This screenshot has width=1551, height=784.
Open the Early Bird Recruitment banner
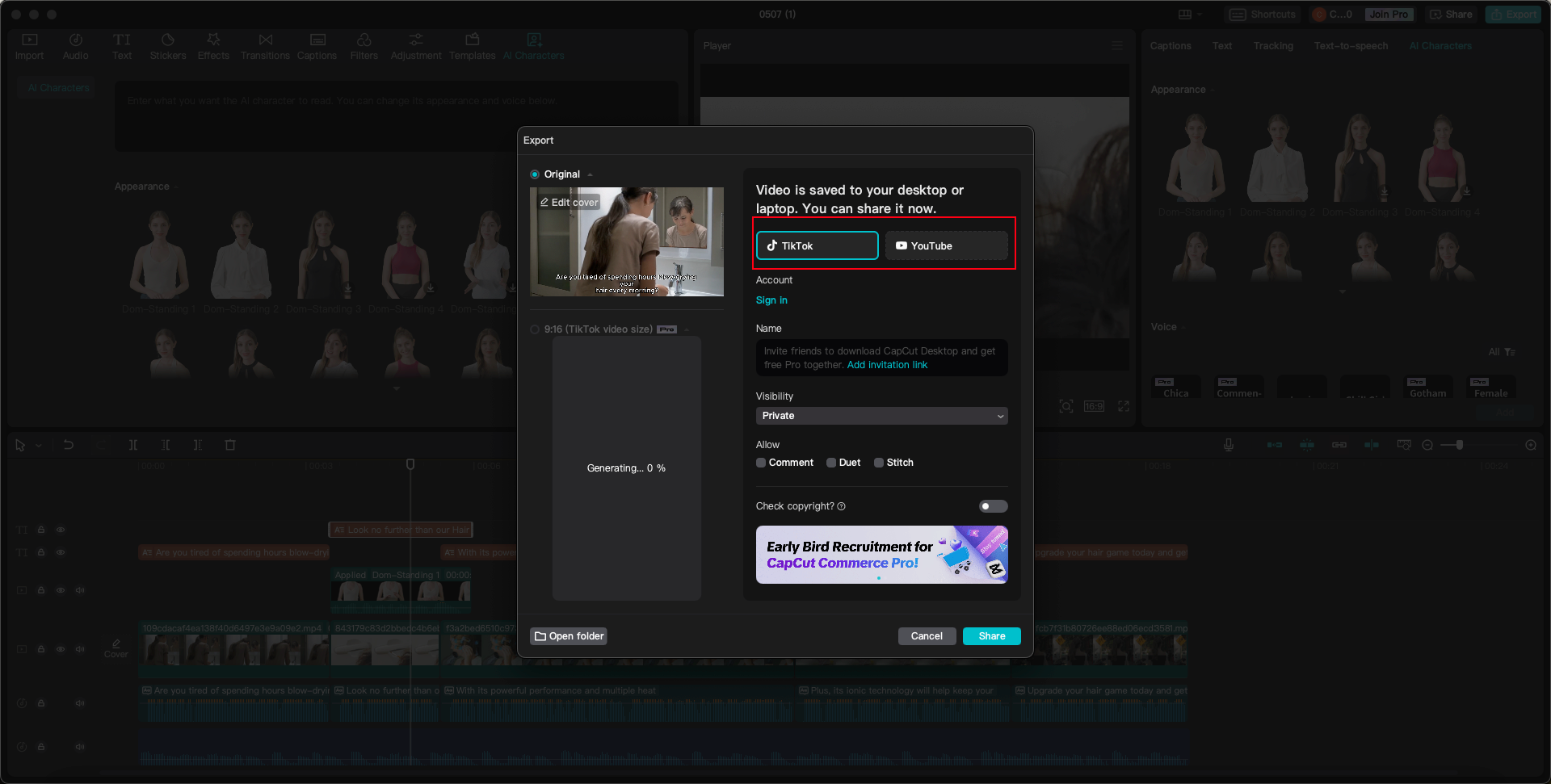pos(881,555)
